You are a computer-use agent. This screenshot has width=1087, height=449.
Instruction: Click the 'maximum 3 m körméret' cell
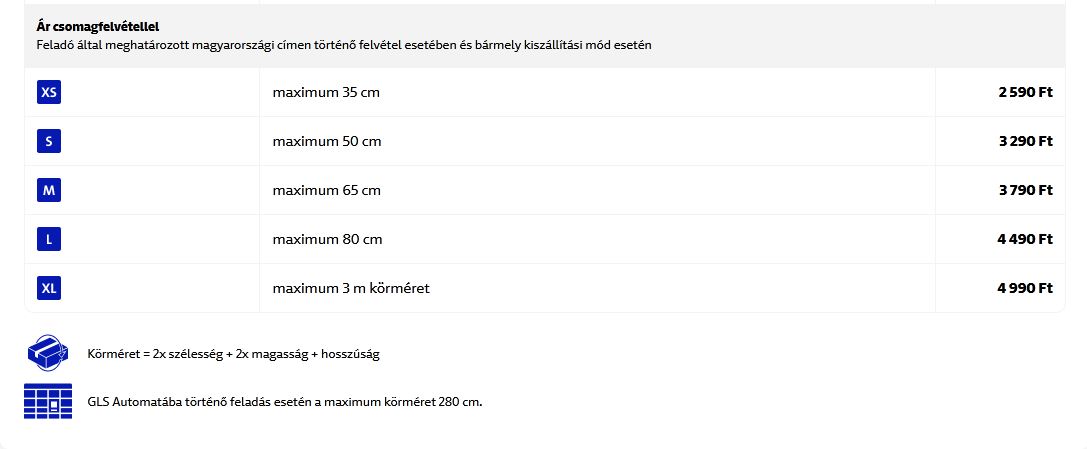(351, 289)
